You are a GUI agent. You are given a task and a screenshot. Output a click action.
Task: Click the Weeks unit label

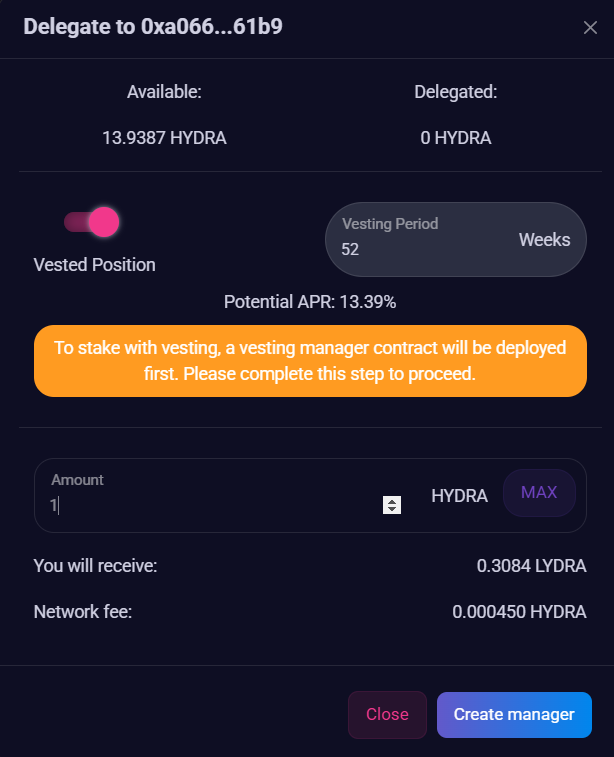point(544,240)
